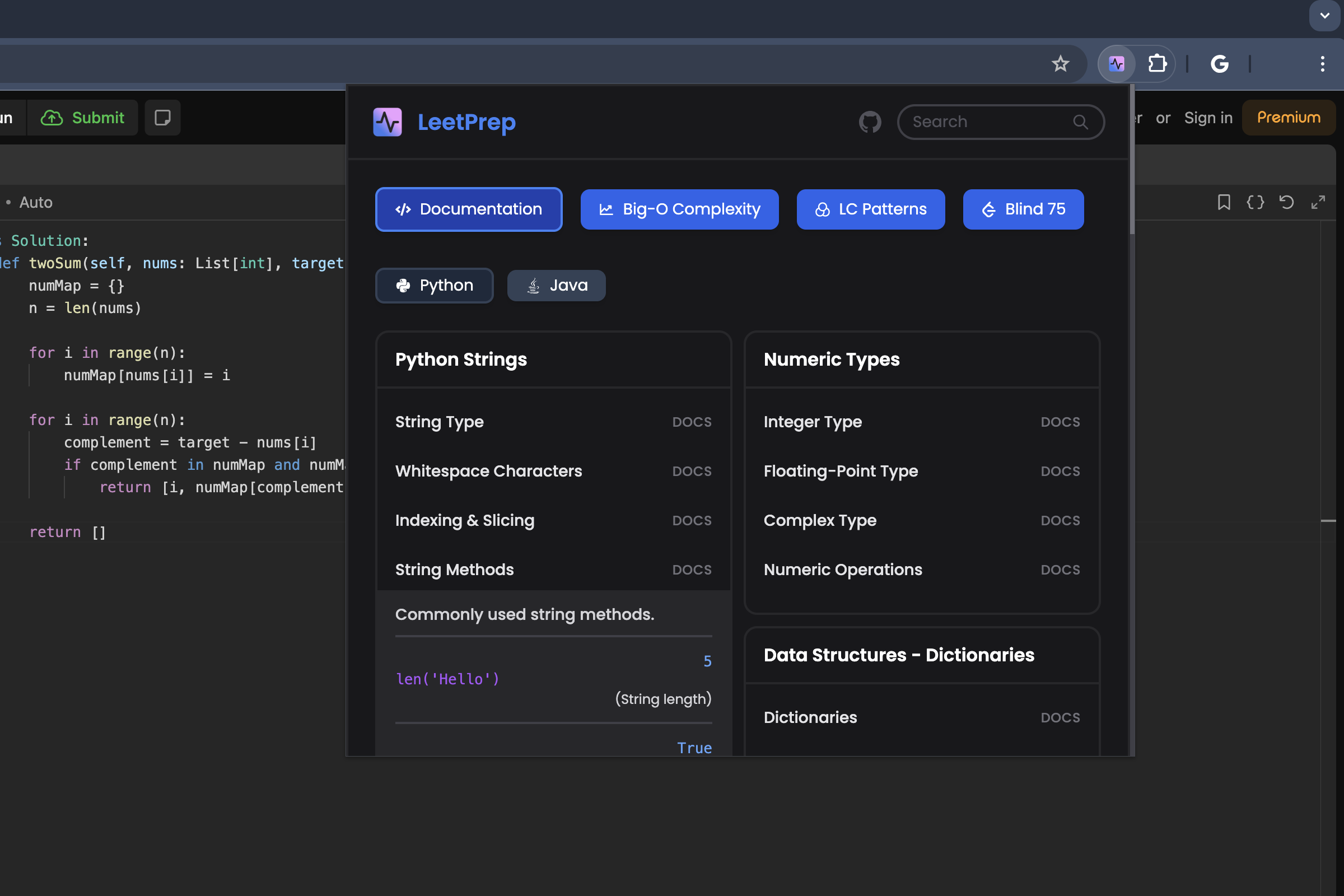Click the Python snake logo icon
Screen dimensions: 1344x896
pyautogui.click(x=403, y=285)
